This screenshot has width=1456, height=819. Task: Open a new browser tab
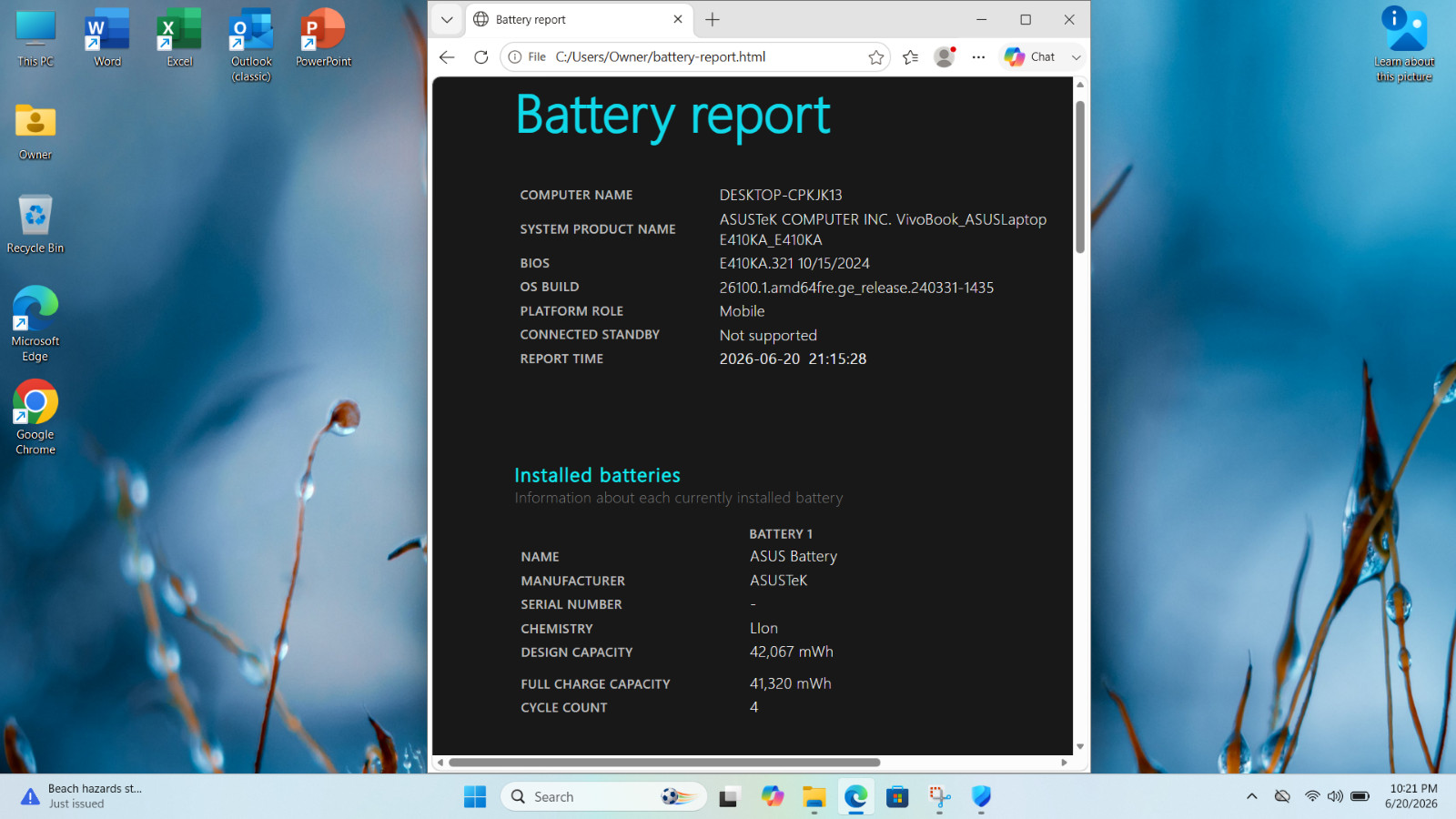point(713,19)
